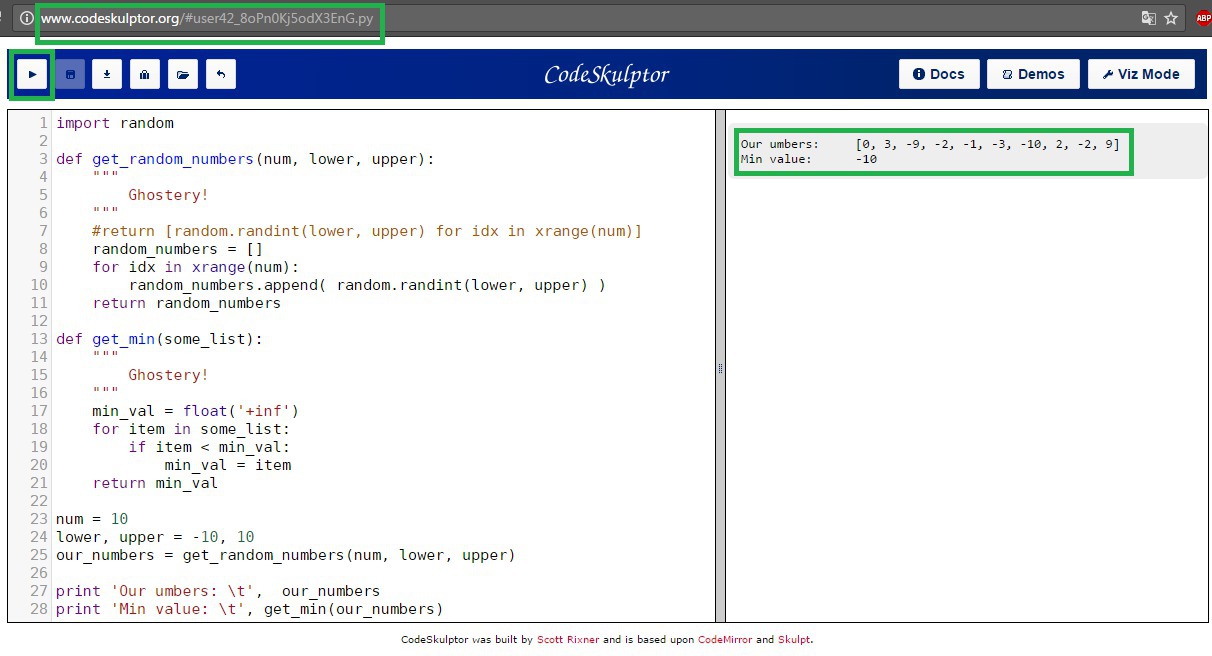Open the CodeMirror link
The image size is (1212, 656).
725,640
